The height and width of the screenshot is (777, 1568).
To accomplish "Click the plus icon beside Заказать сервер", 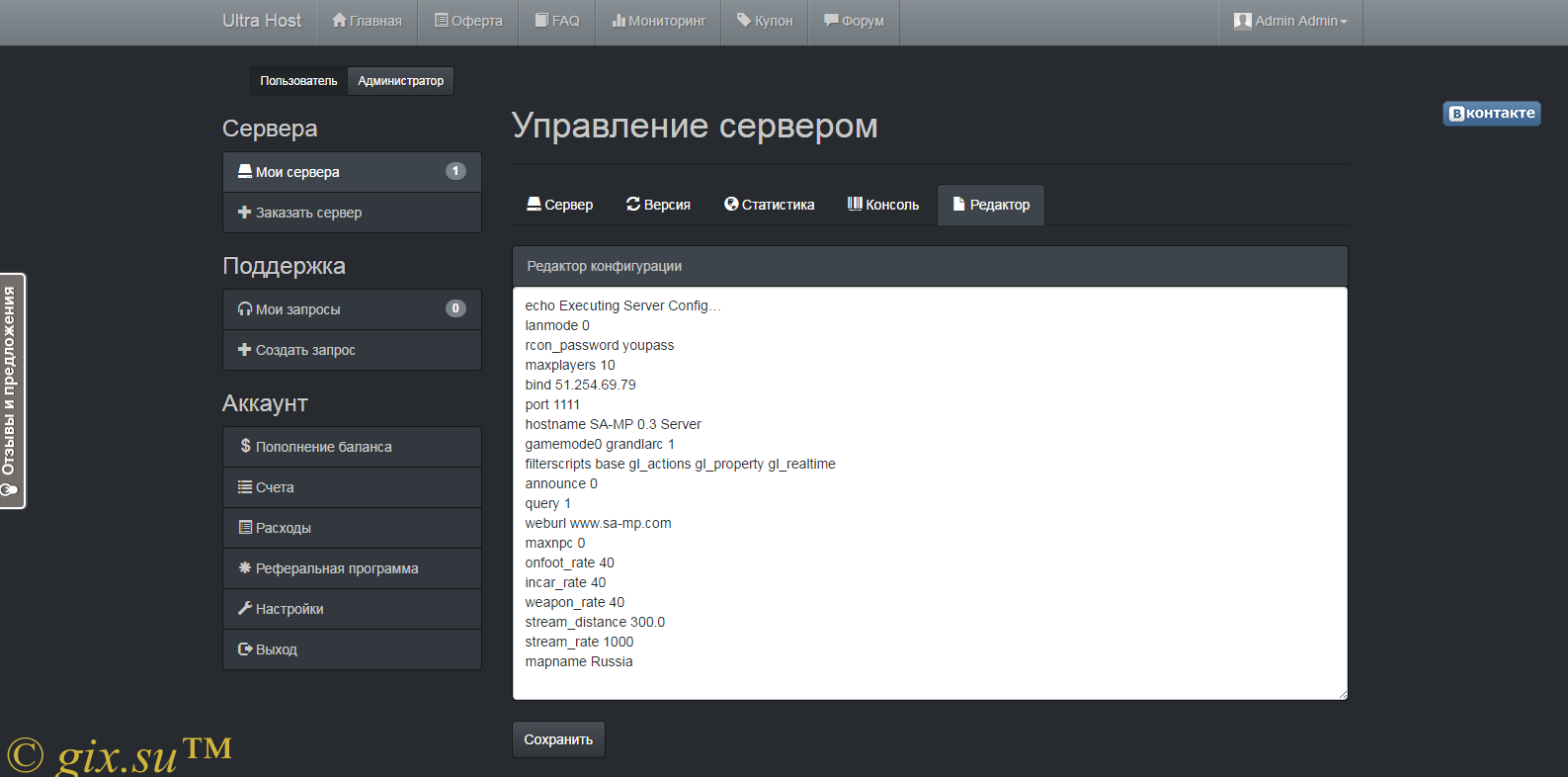I will (x=245, y=212).
